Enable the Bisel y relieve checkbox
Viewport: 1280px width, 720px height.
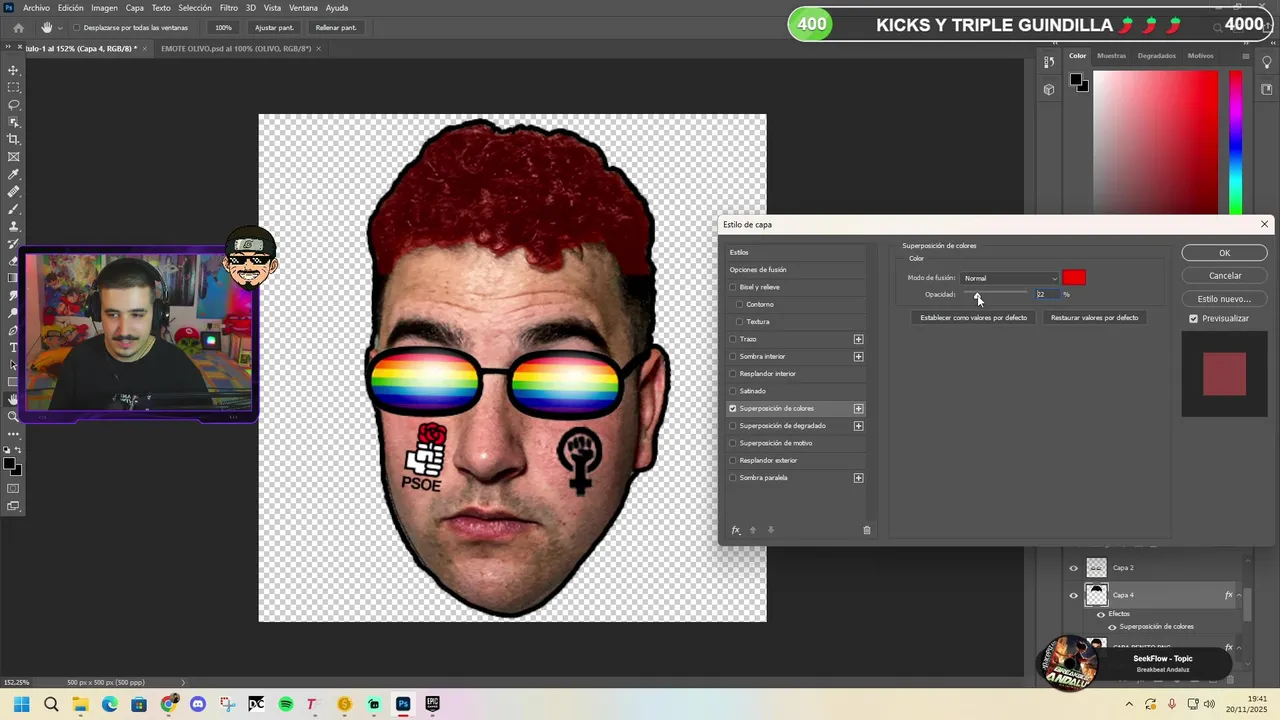[x=733, y=287]
